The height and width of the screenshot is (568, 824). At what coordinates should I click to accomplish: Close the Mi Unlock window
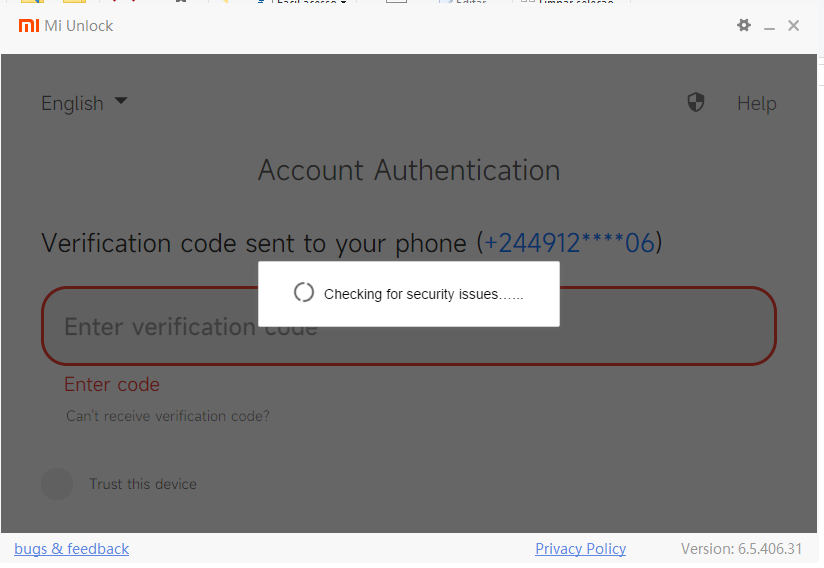click(x=794, y=25)
